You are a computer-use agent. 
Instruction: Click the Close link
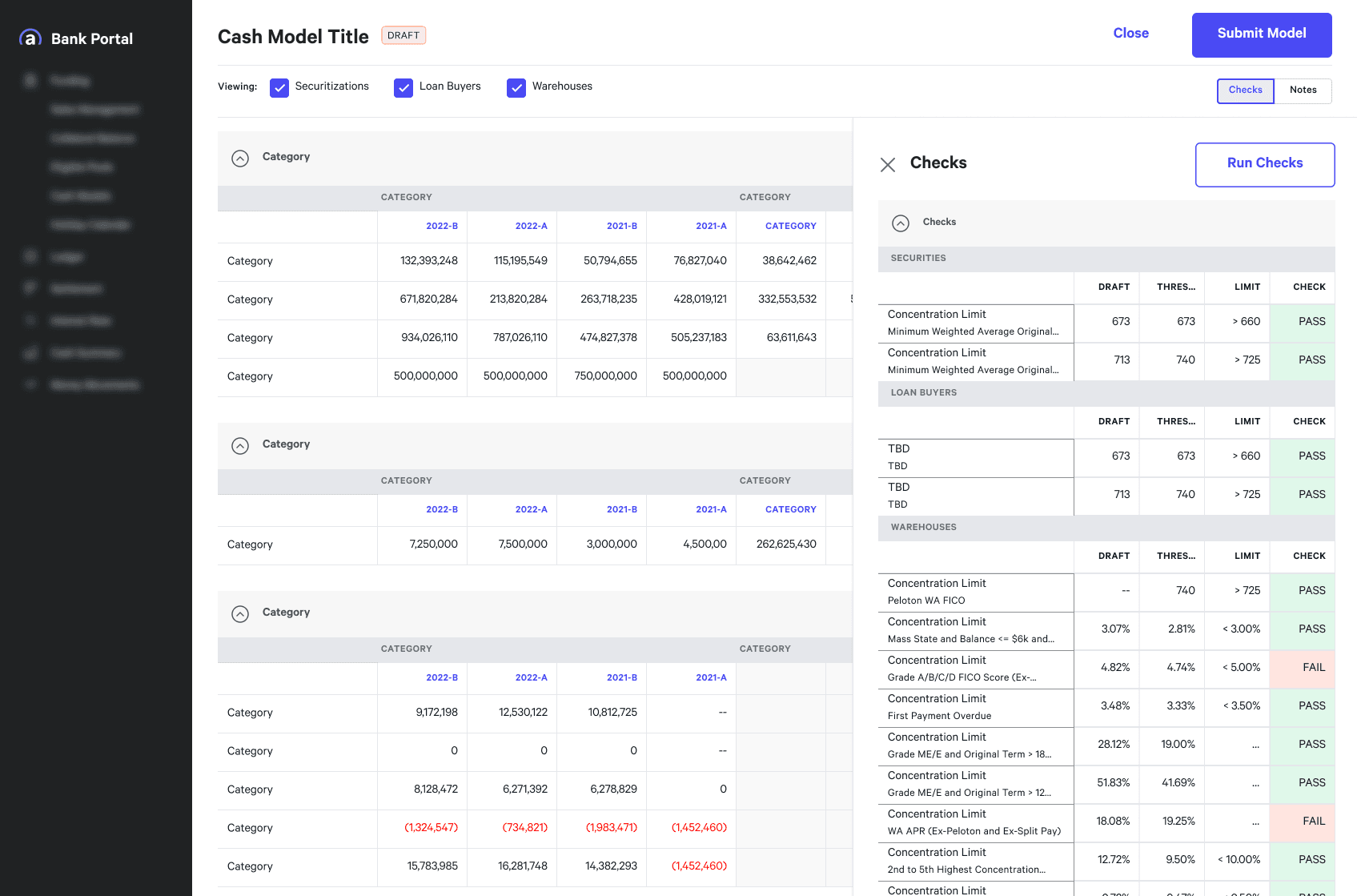click(x=1130, y=33)
